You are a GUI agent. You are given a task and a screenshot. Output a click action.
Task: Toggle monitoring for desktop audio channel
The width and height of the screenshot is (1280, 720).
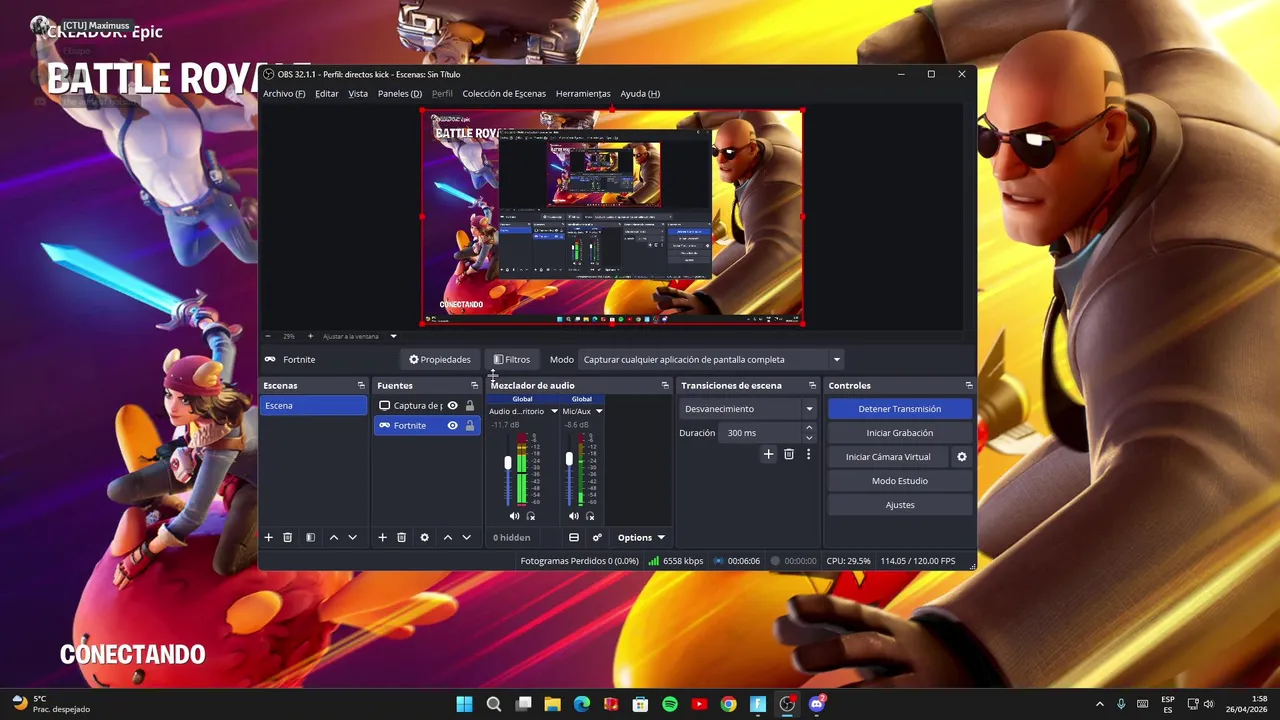531,516
